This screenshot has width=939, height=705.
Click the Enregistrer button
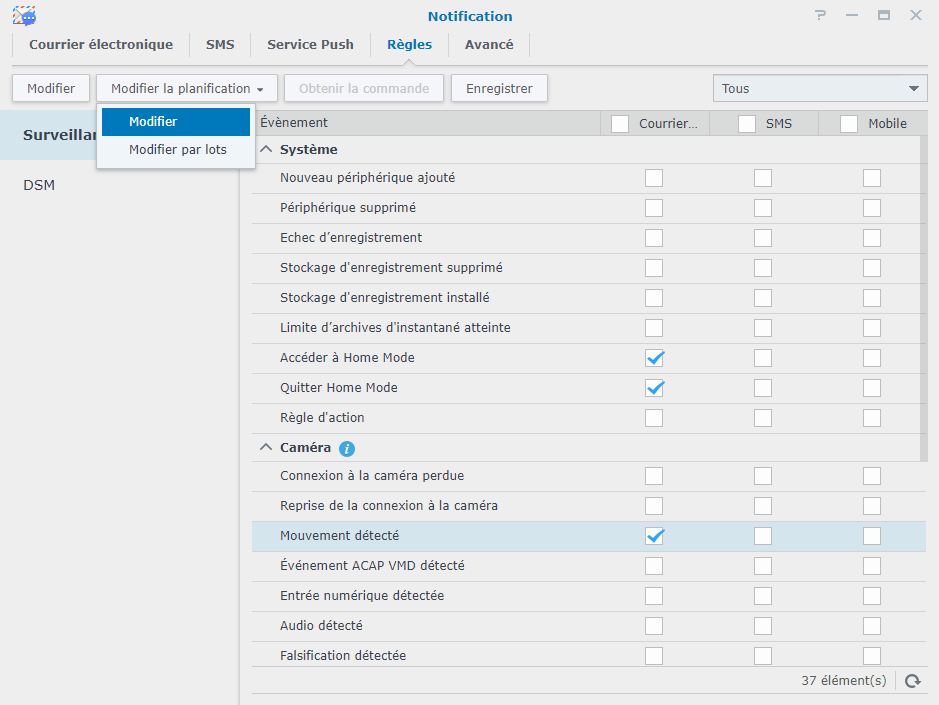(x=499, y=89)
